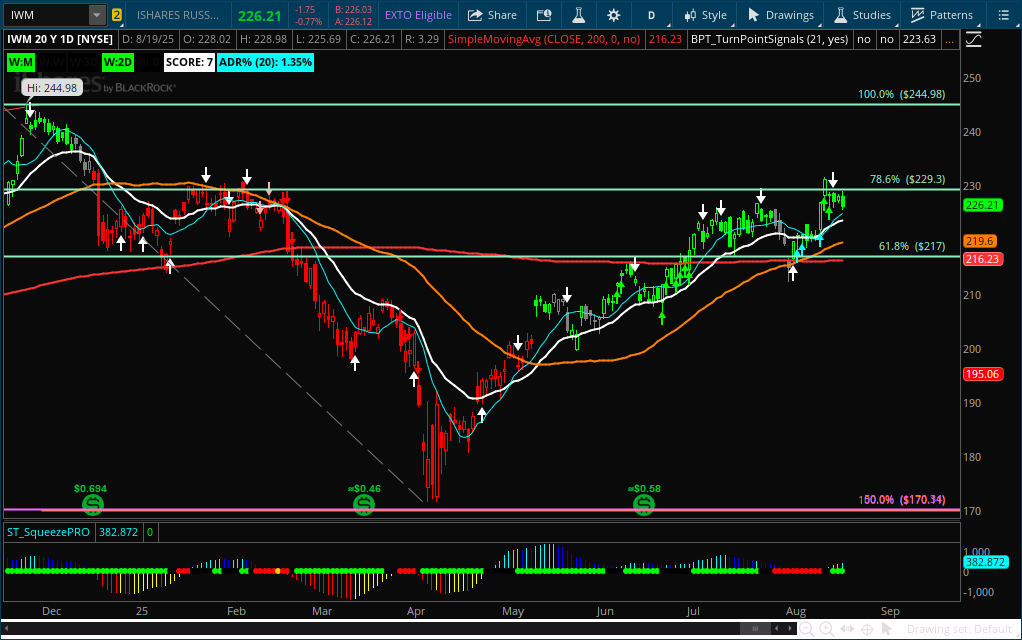Click the ST_SqueezePRO study label
Image resolution: width=1022 pixels, height=640 pixels.
48,532
